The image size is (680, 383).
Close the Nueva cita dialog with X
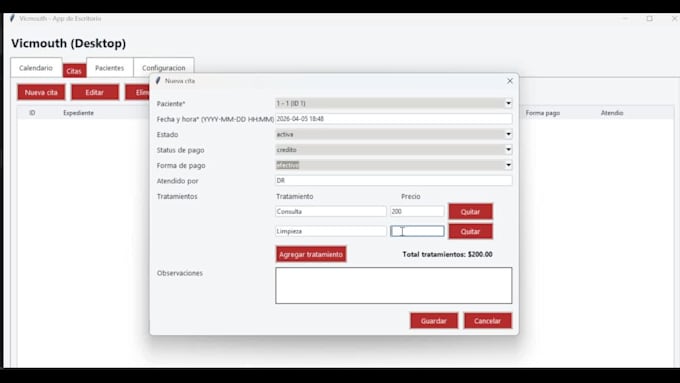pyautogui.click(x=510, y=81)
